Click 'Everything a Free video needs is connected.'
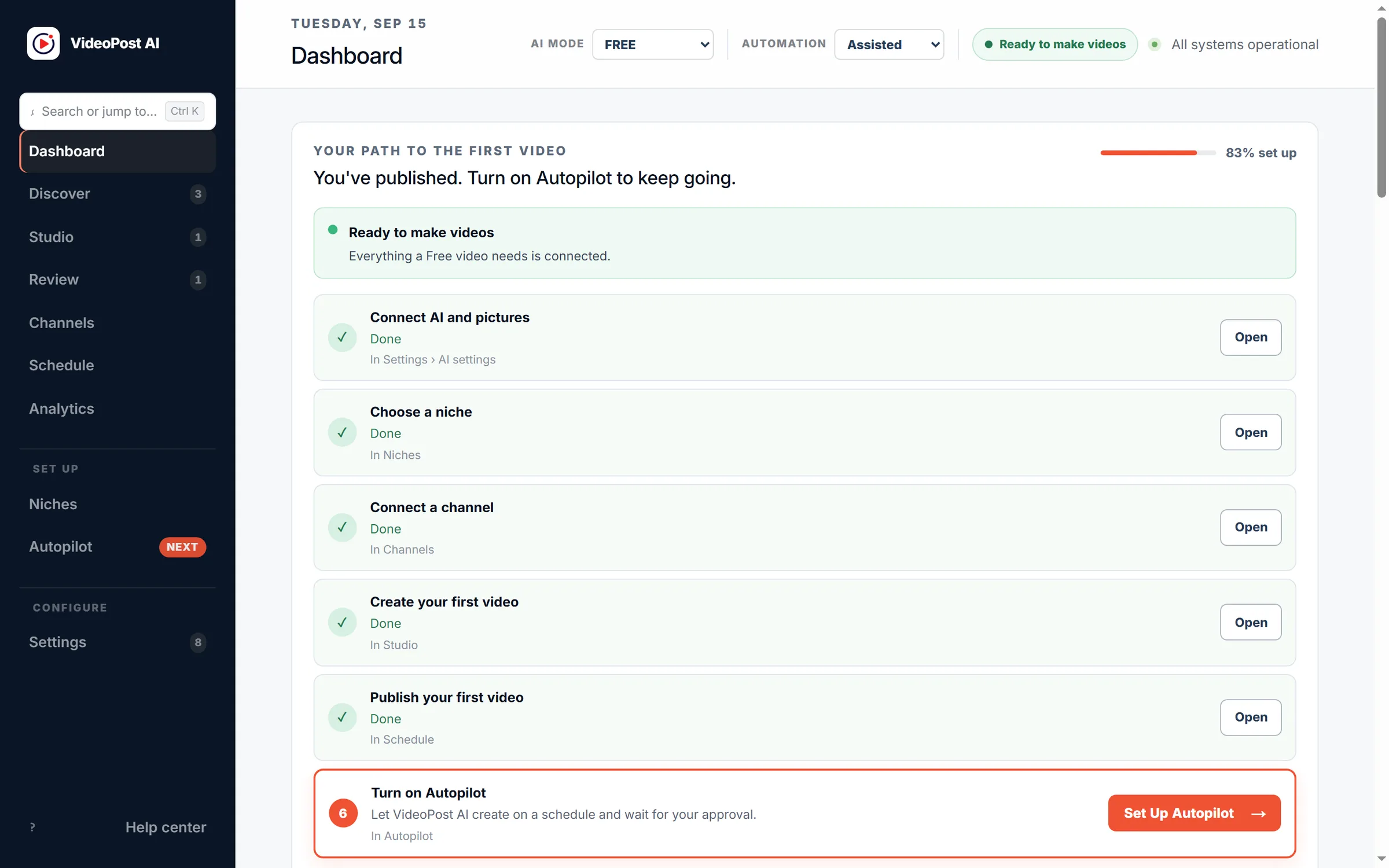This screenshot has width=1389, height=868. [x=480, y=256]
